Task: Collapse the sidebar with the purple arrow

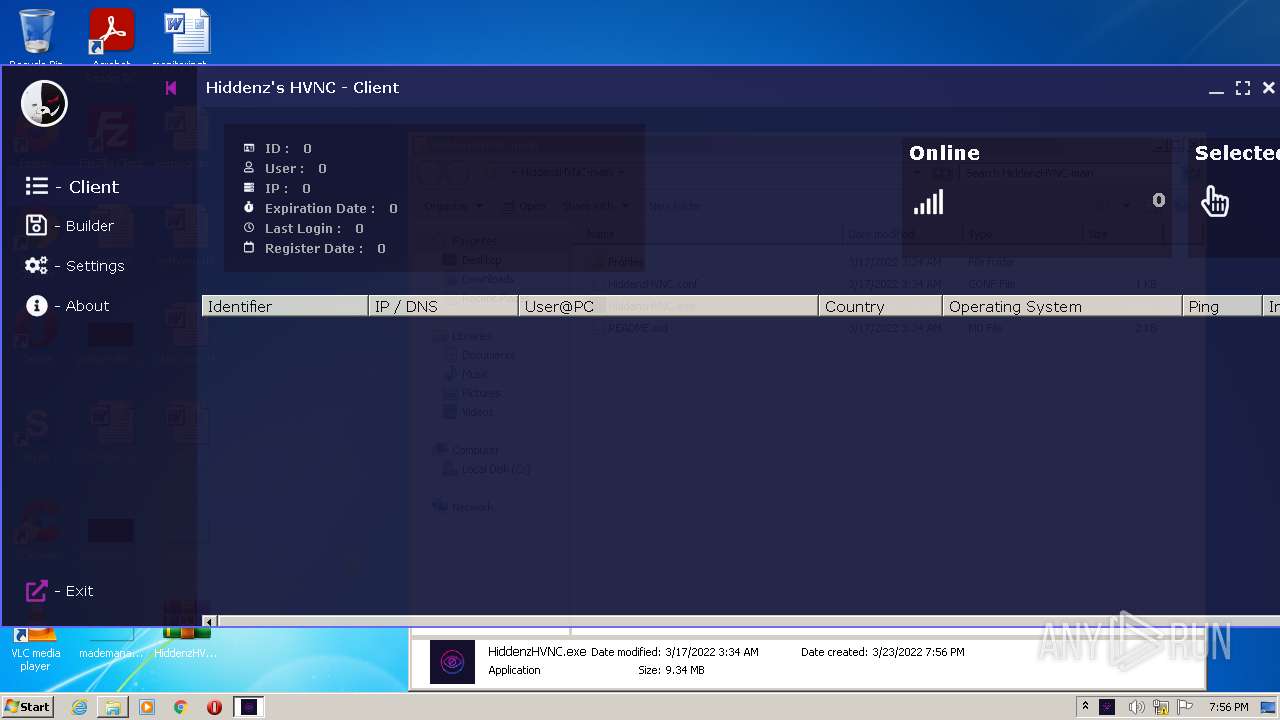Action: [171, 88]
